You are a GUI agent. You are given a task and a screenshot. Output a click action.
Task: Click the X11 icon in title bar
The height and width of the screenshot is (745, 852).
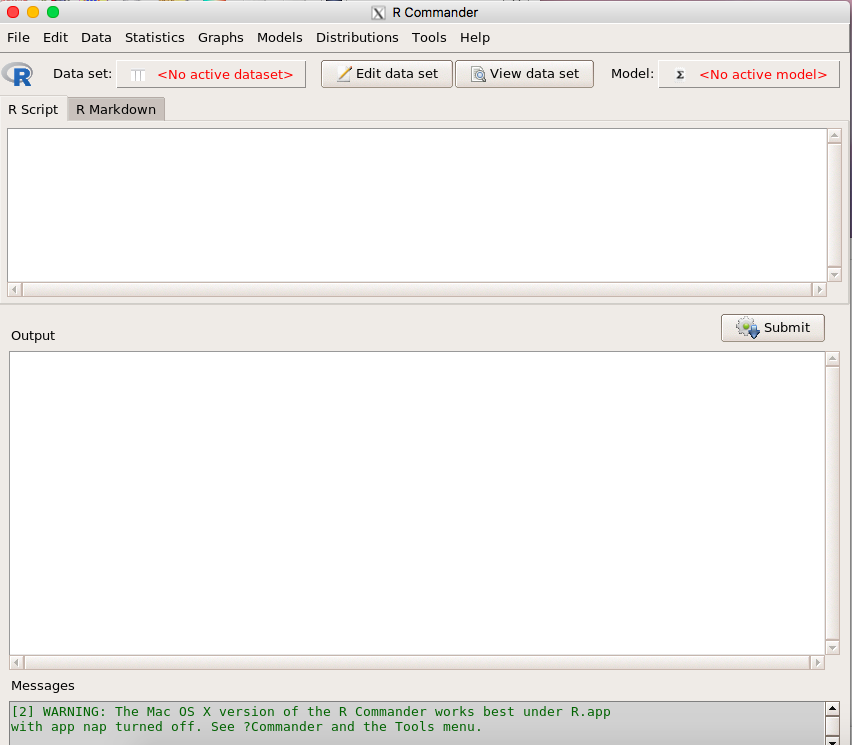(378, 12)
